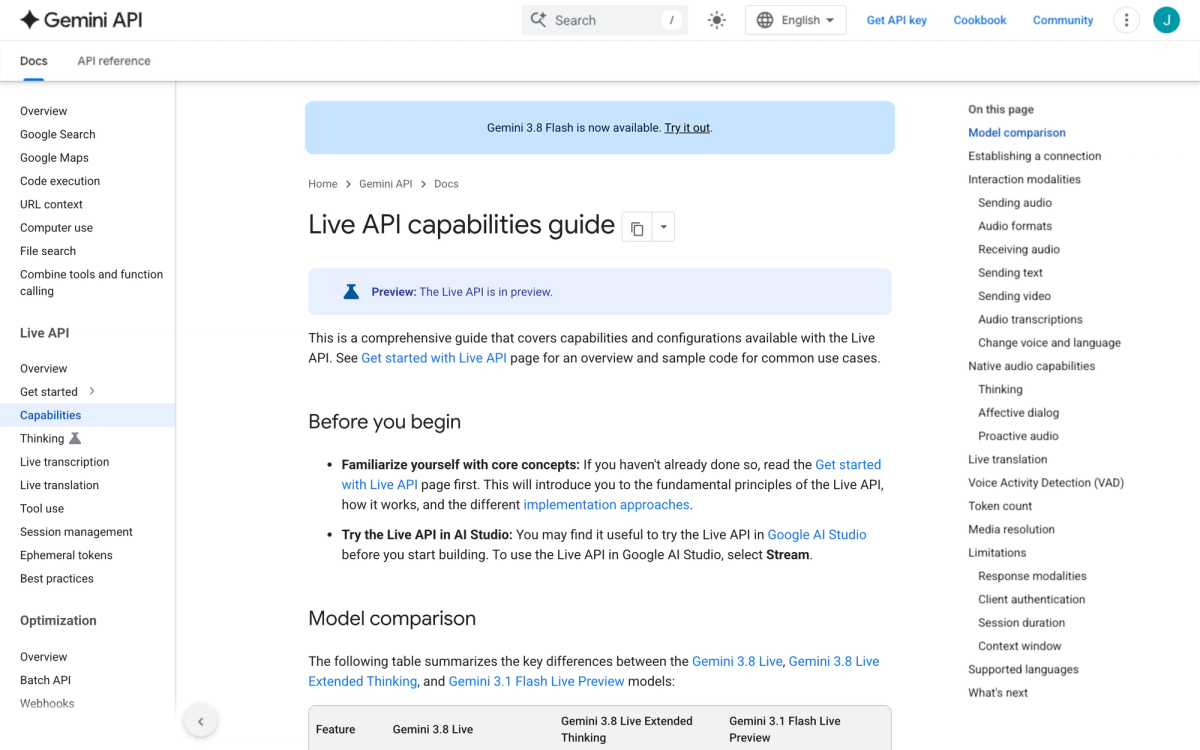The width and height of the screenshot is (1200, 750).
Task: Open the user account avatar J
Action: pyautogui.click(x=1166, y=20)
